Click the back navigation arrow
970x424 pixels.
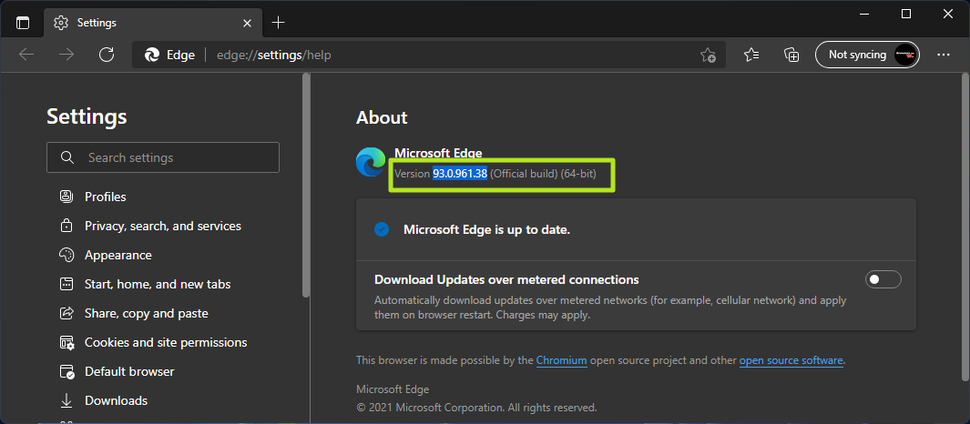click(26, 55)
